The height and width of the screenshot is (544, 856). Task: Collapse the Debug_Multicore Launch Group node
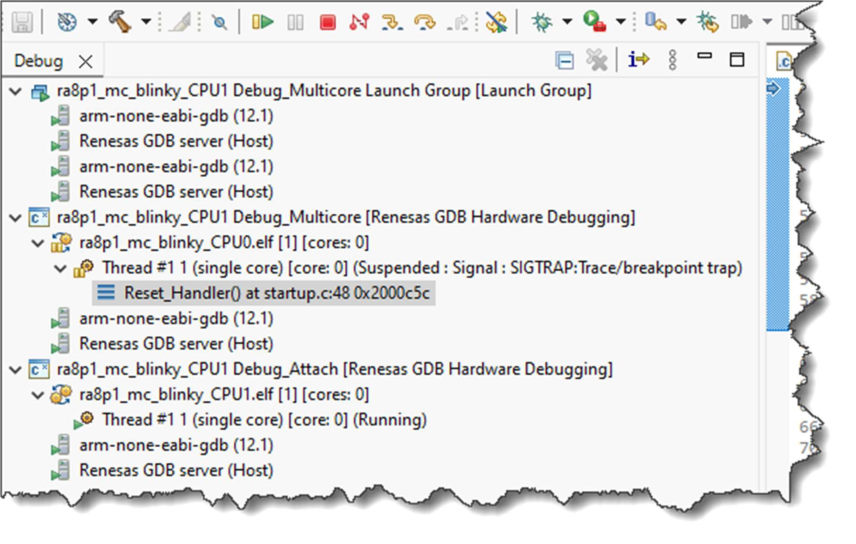16,91
